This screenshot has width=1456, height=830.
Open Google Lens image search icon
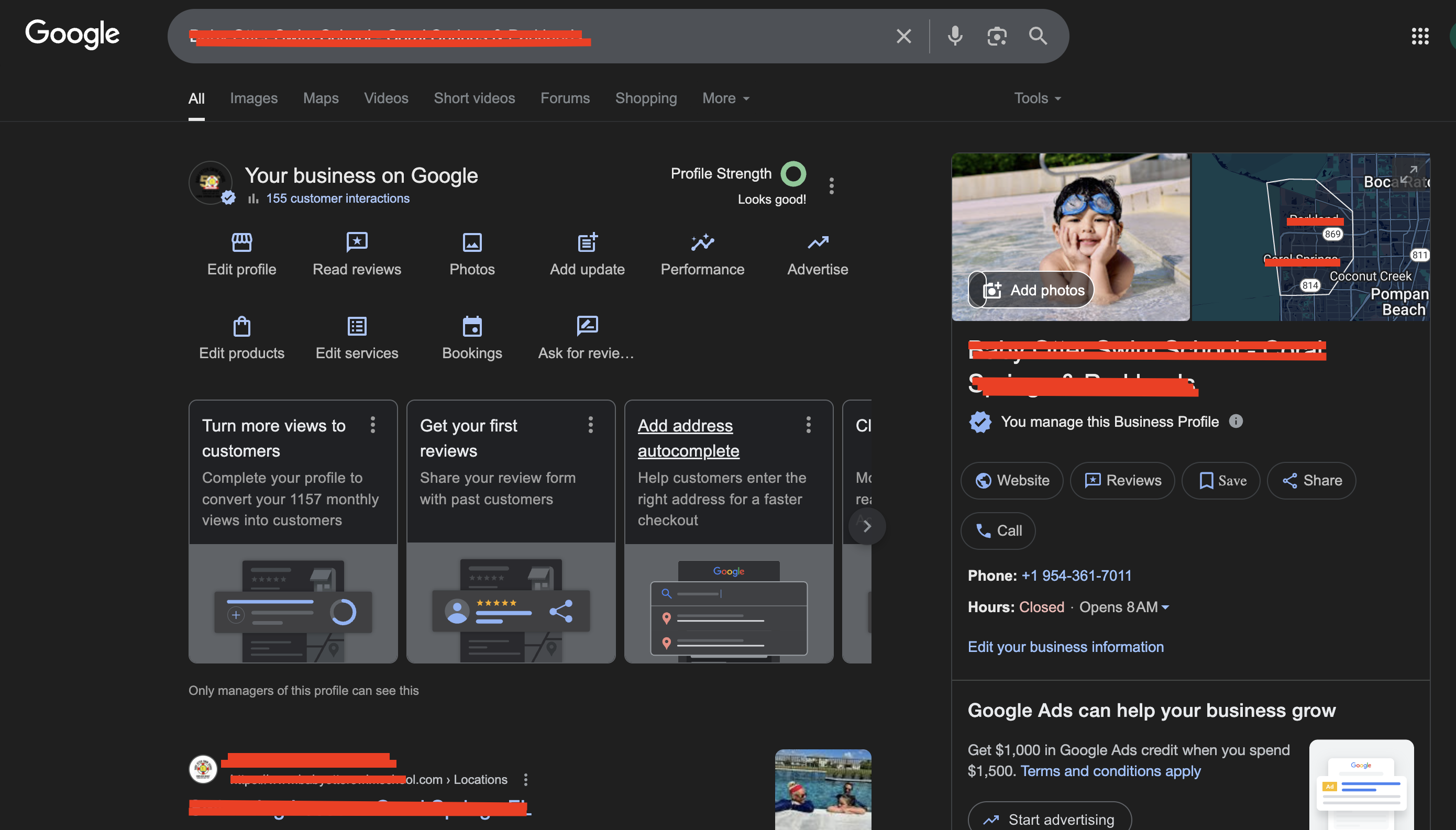pyautogui.click(x=997, y=36)
